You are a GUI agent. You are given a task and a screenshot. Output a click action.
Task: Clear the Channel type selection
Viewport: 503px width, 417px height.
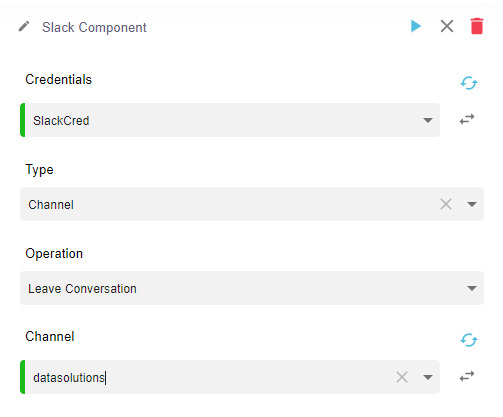446,204
